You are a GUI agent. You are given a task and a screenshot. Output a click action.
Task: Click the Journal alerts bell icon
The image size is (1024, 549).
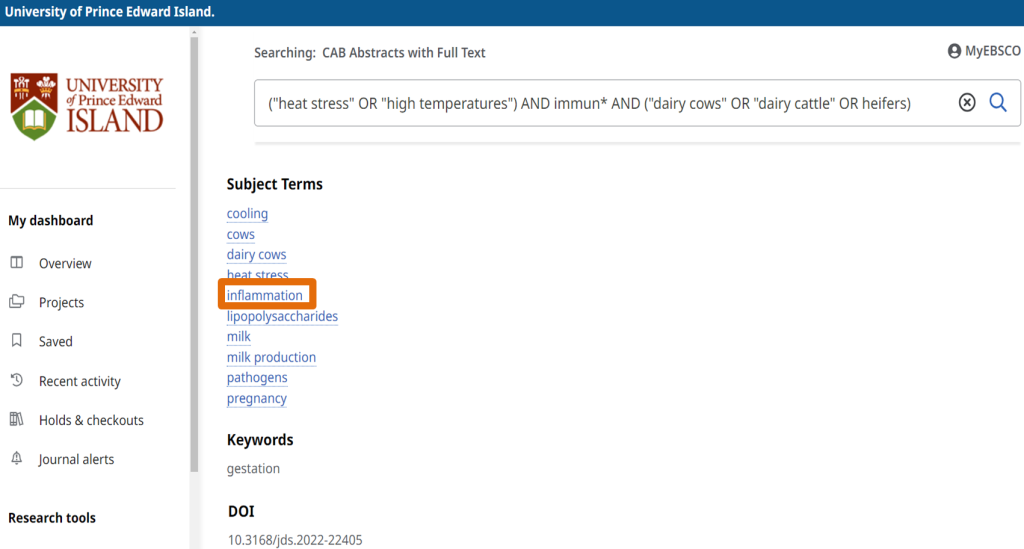click(17, 459)
